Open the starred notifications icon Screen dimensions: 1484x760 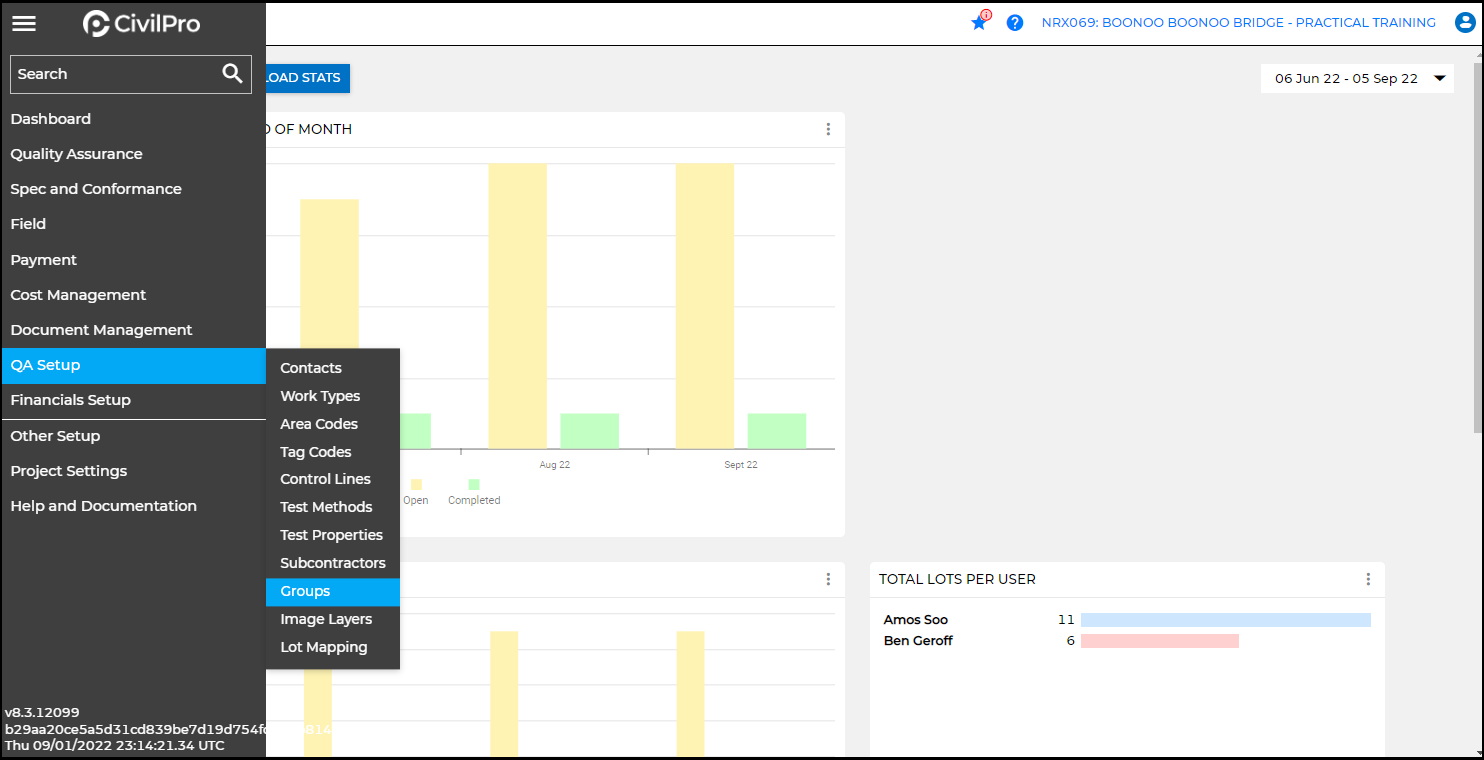point(979,22)
